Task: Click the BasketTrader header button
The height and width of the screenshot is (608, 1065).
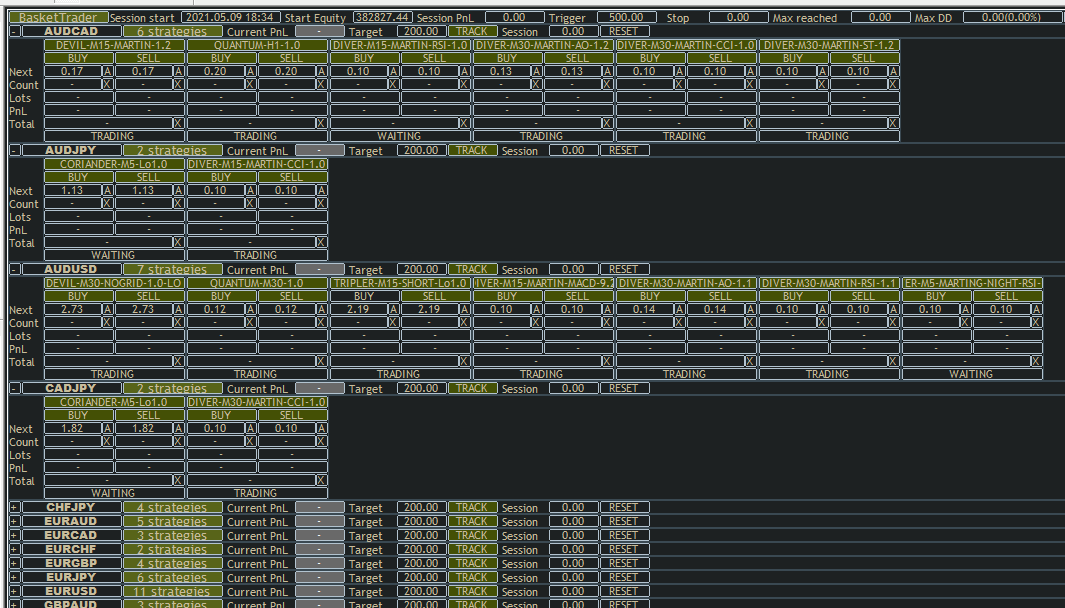Action: click(58, 17)
